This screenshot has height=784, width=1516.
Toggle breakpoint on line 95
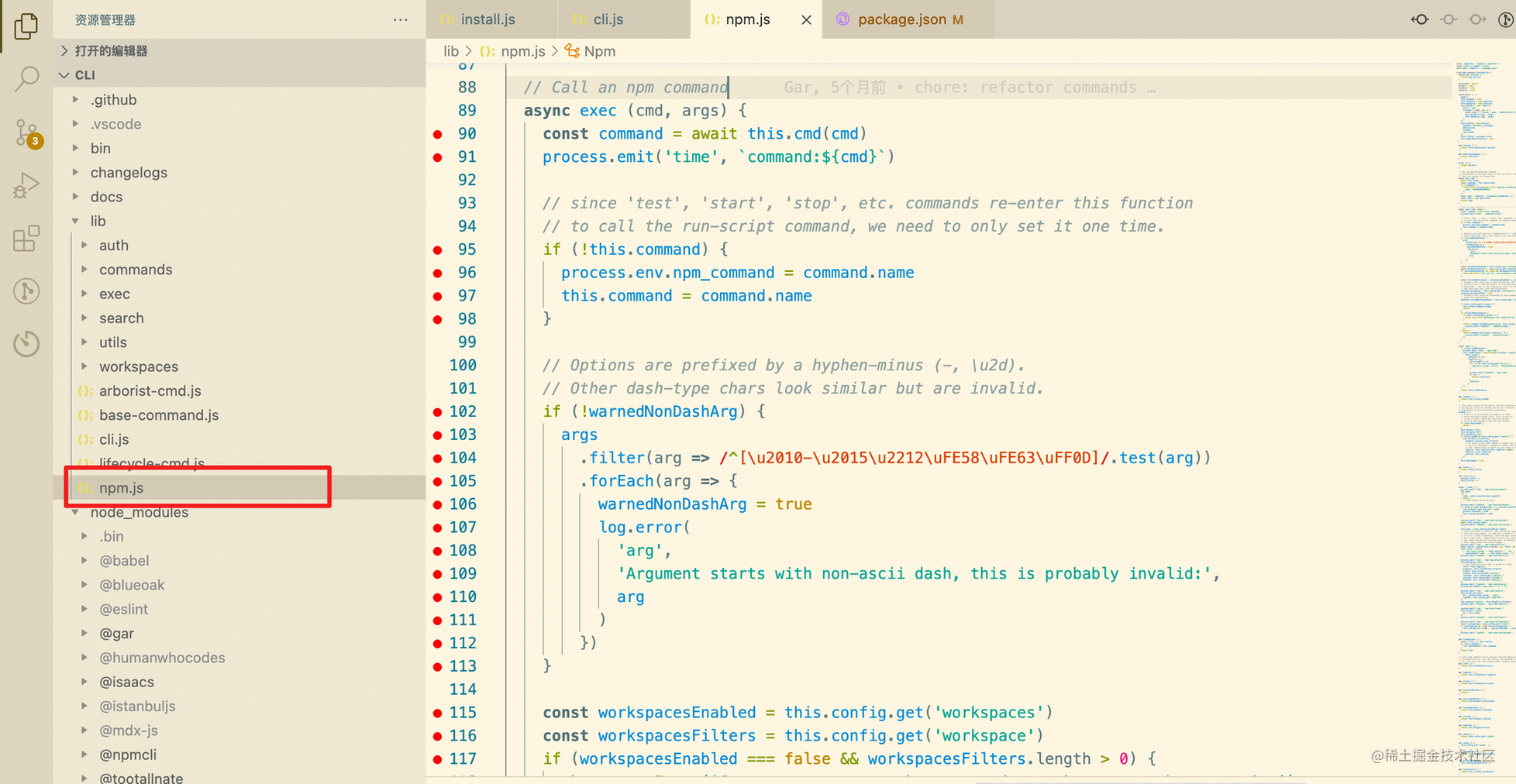(x=438, y=249)
